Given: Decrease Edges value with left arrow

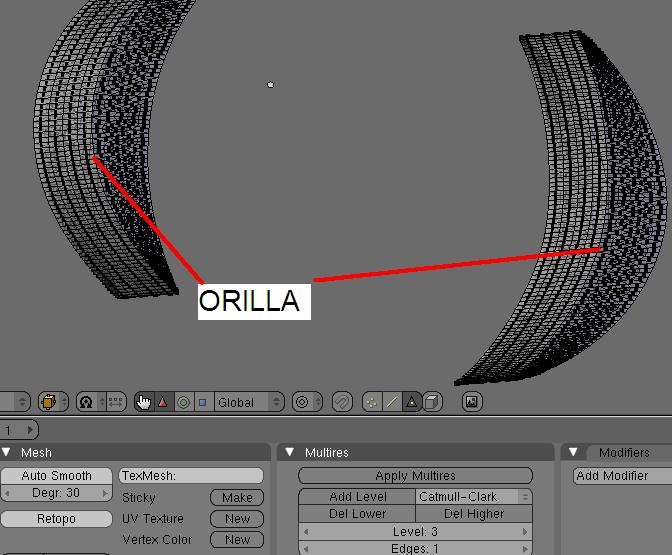Looking at the screenshot, I should (306, 549).
